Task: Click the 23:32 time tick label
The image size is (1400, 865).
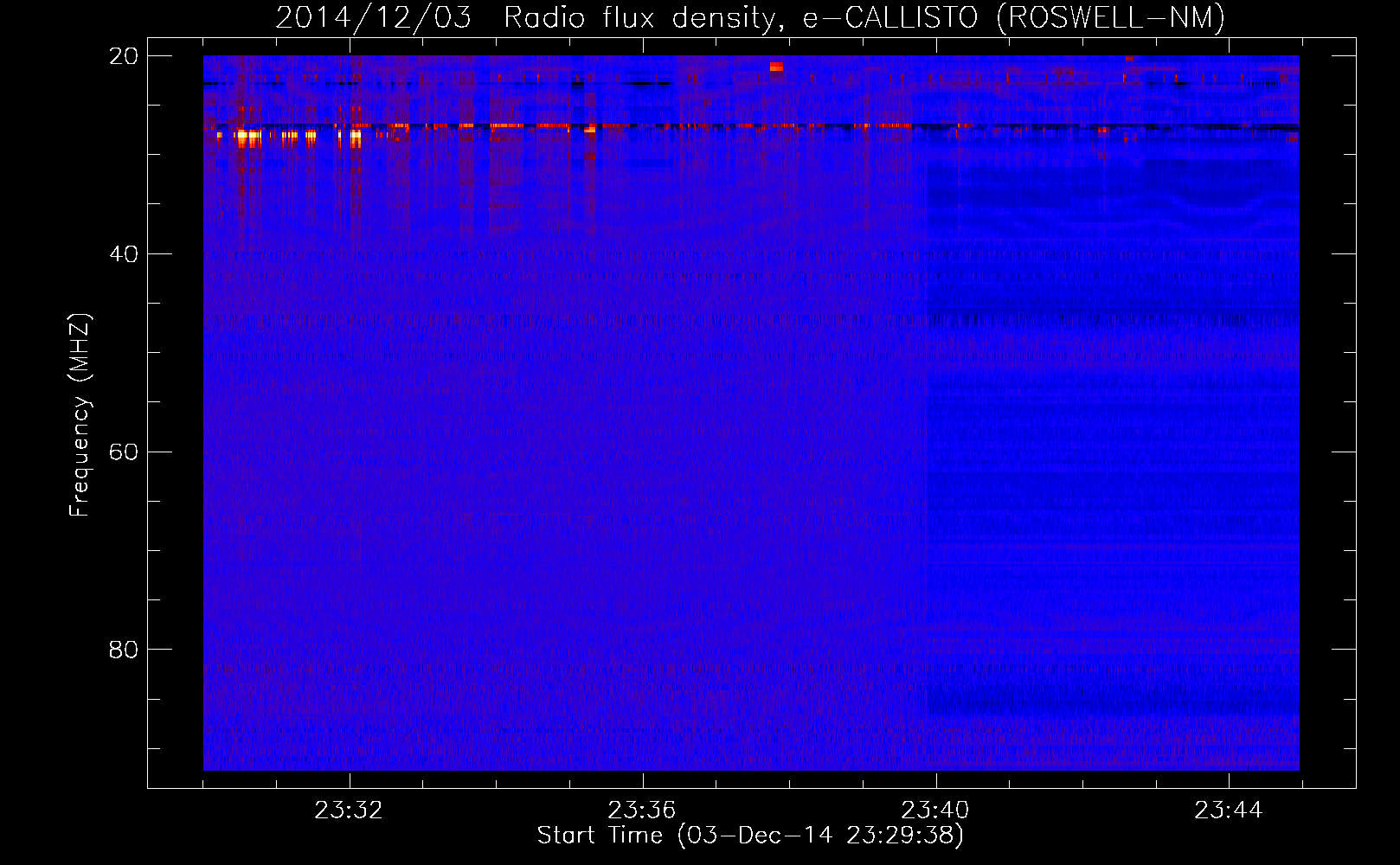Action: tap(348, 811)
